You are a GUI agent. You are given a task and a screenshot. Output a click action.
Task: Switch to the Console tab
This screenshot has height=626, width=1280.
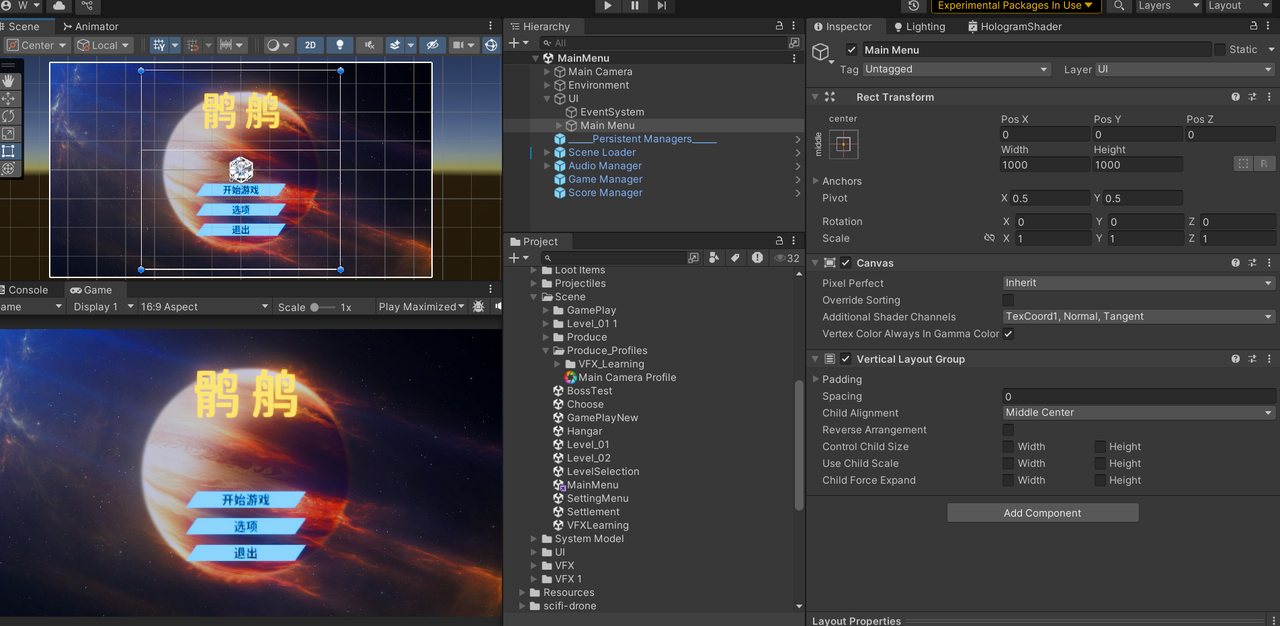(x=28, y=290)
